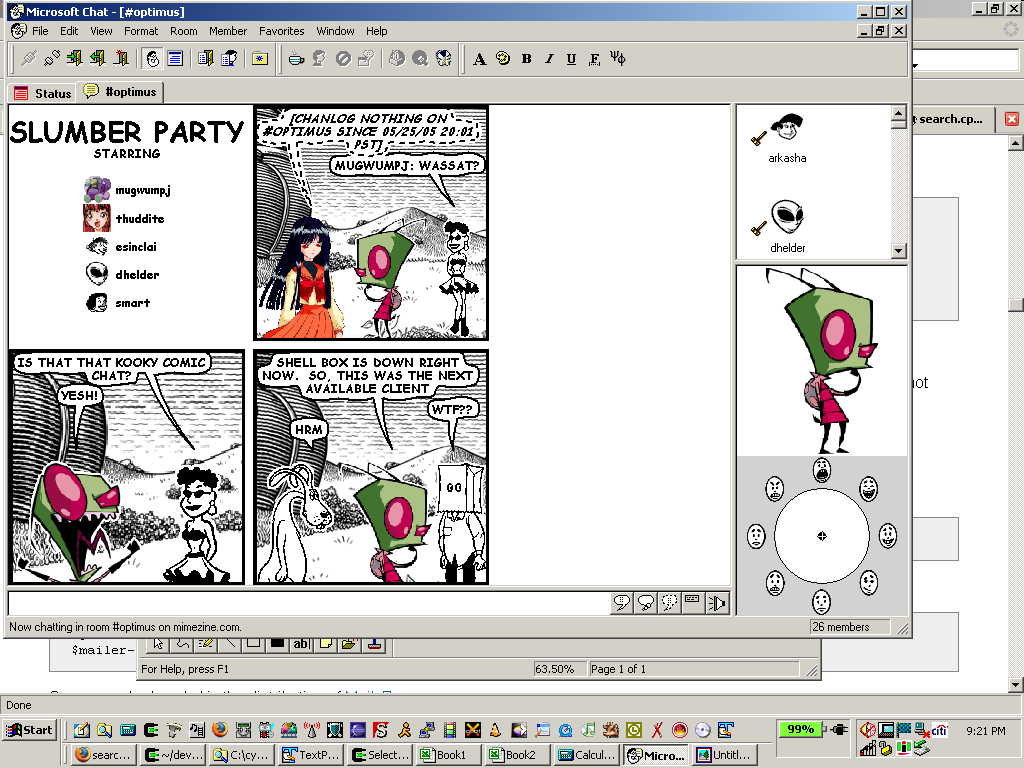
Task: Pick the bored neutral face at the wheel bottom
Action: pos(822,601)
